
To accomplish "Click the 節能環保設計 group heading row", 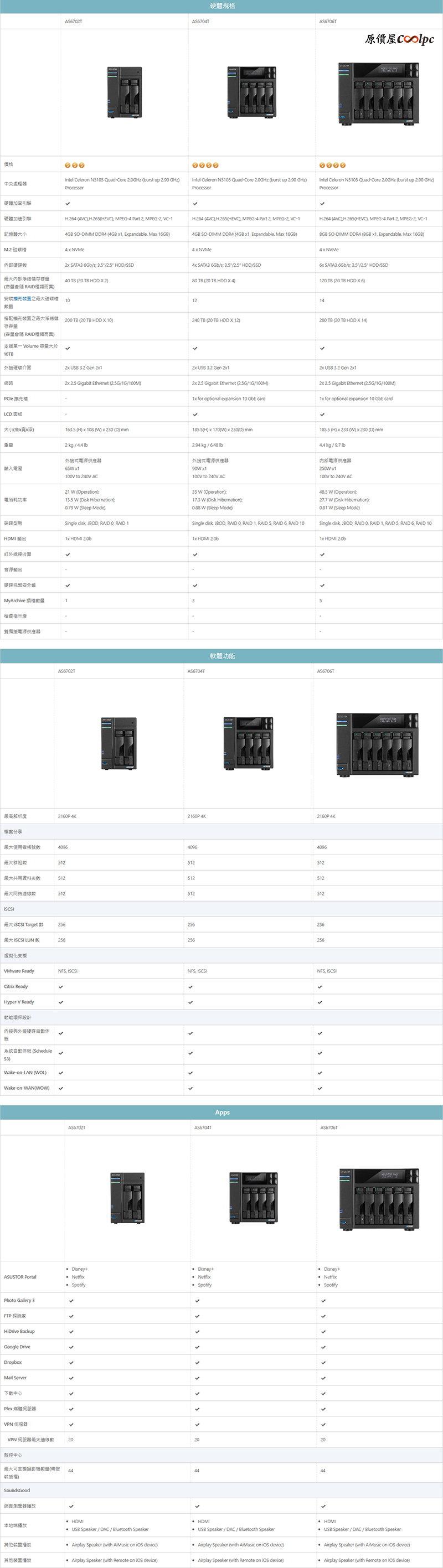I will click(222, 1017).
